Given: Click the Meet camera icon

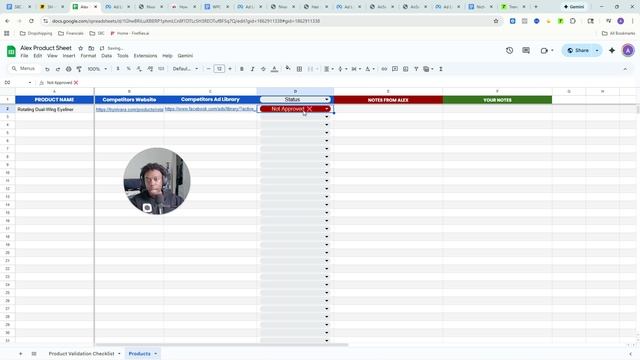Looking at the screenshot, I should coord(544,51).
